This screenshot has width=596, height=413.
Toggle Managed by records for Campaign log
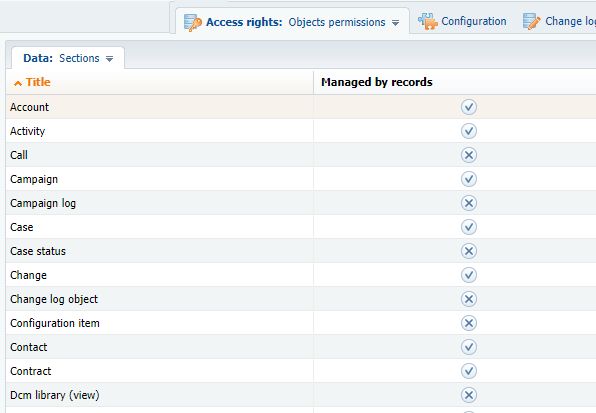pos(469,203)
